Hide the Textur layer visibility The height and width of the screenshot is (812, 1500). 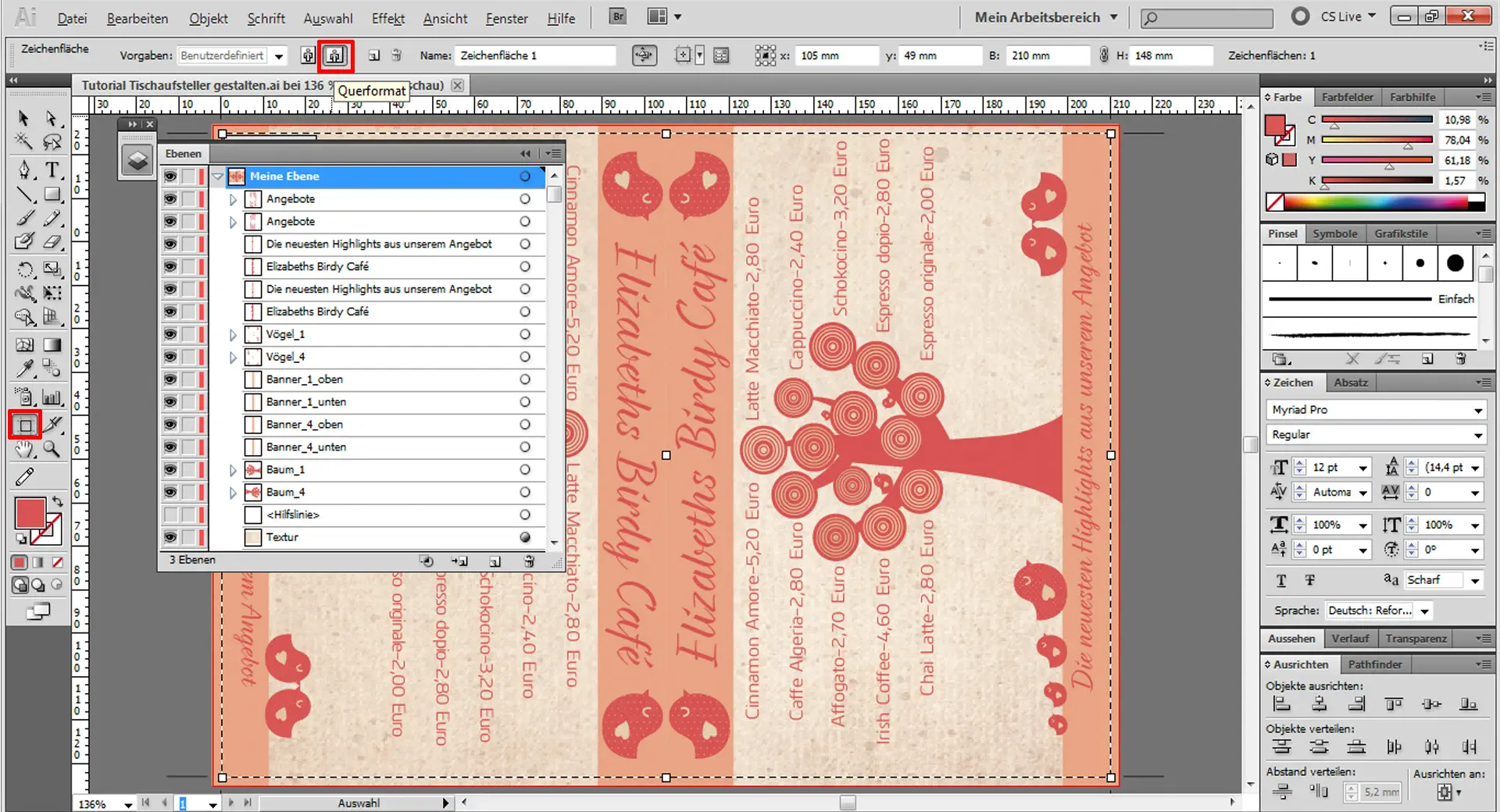pos(170,537)
